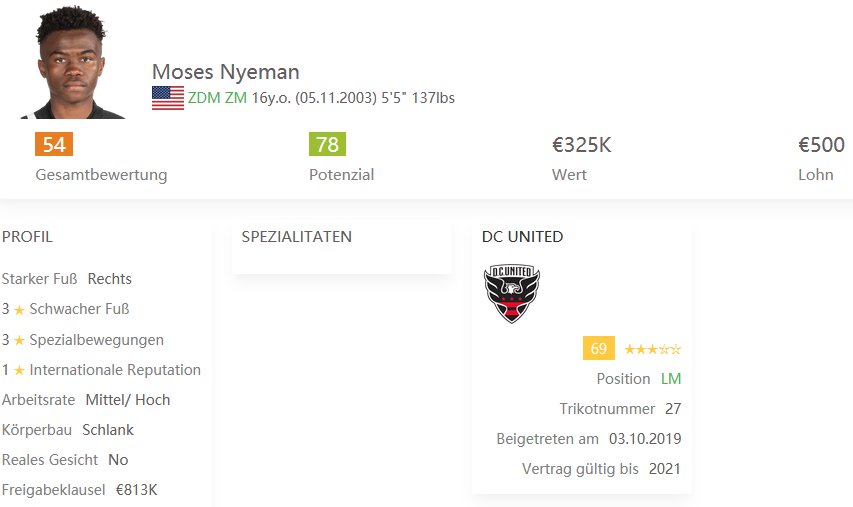Click the DC United club crest
The height and width of the screenshot is (507, 853).
pyautogui.click(x=511, y=293)
